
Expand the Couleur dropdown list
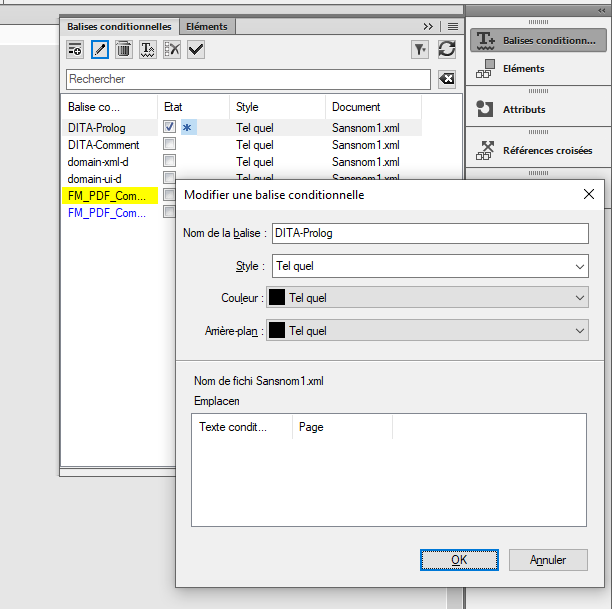coord(427,298)
